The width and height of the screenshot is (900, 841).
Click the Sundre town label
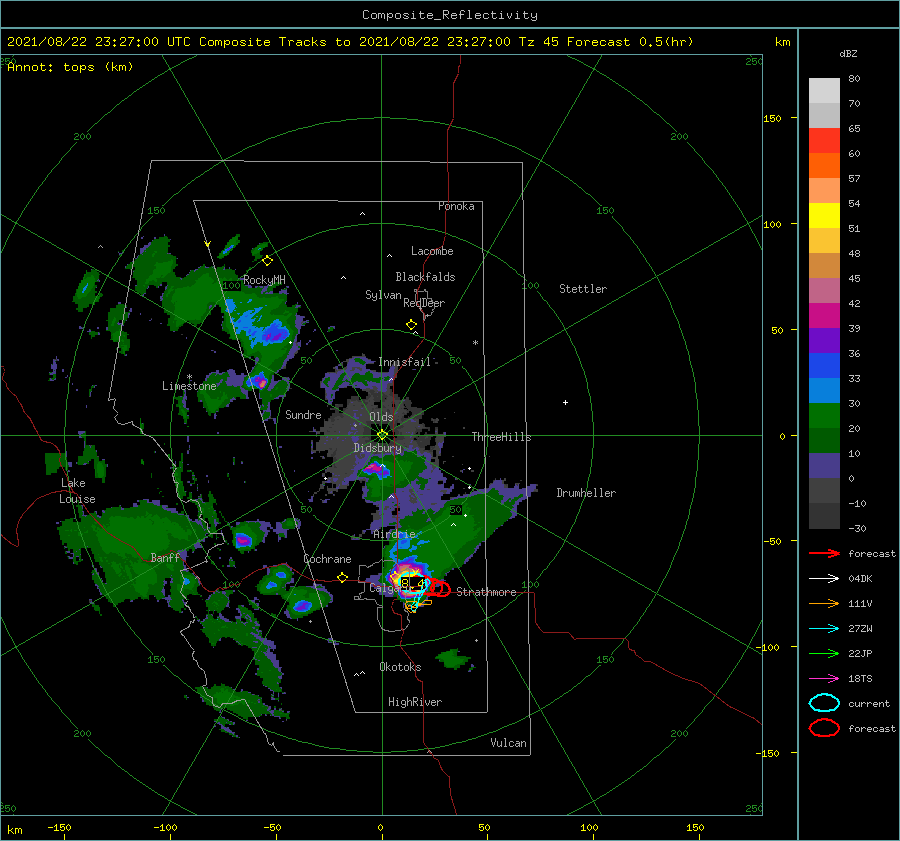point(303,414)
